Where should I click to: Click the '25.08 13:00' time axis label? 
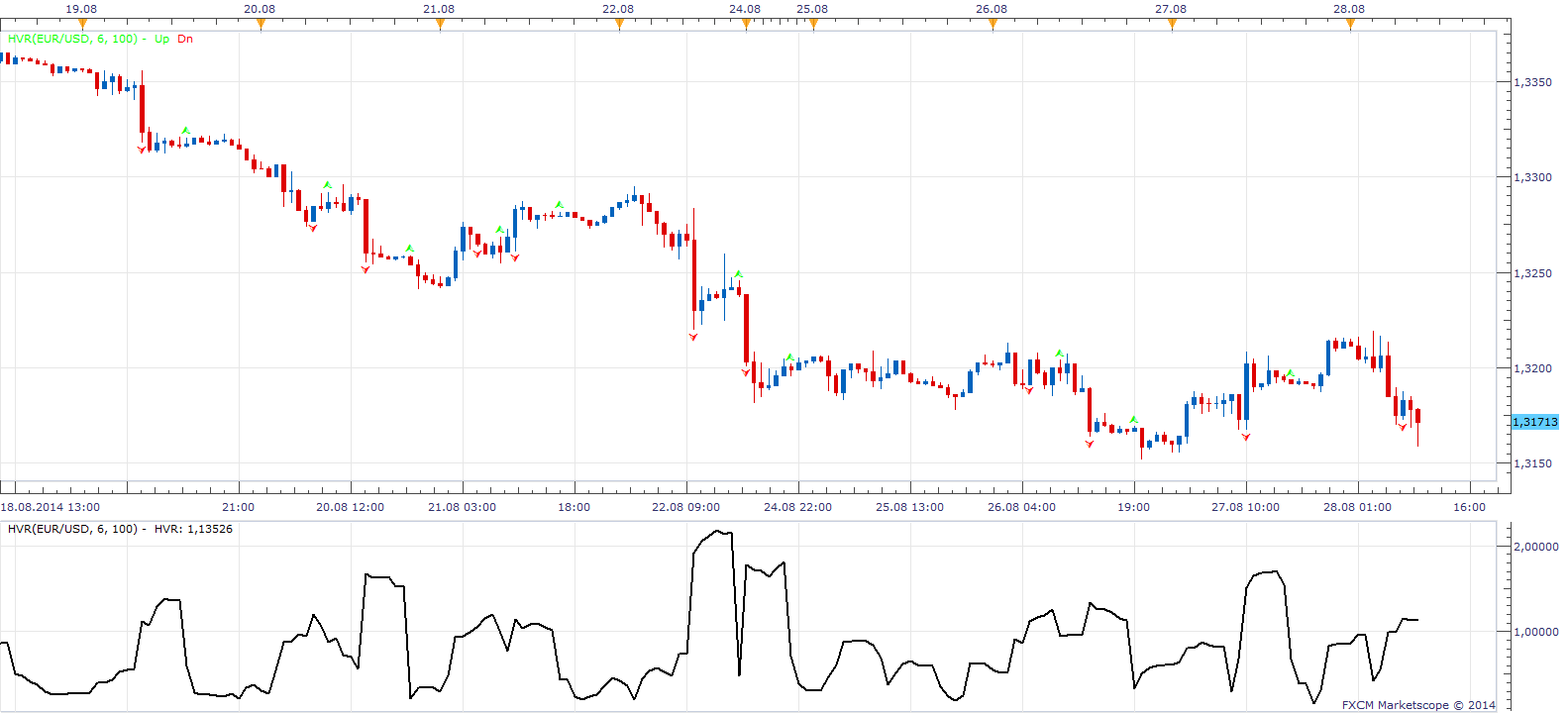tap(909, 507)
